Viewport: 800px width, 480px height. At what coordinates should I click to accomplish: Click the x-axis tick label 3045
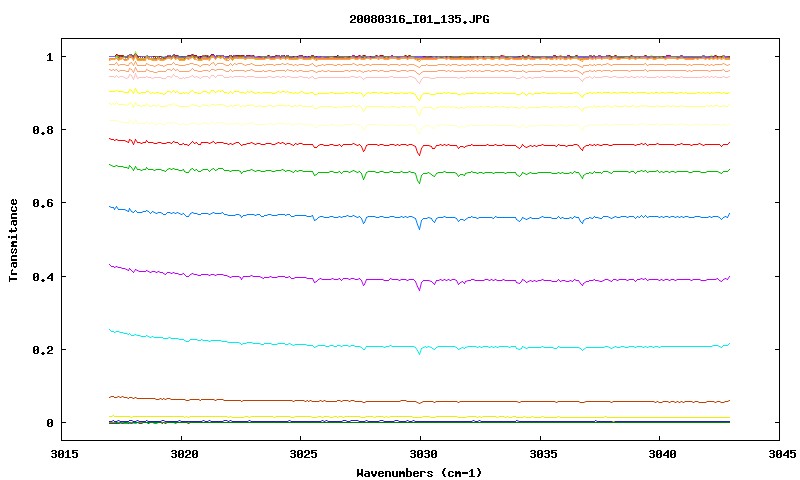coord(782,454)
